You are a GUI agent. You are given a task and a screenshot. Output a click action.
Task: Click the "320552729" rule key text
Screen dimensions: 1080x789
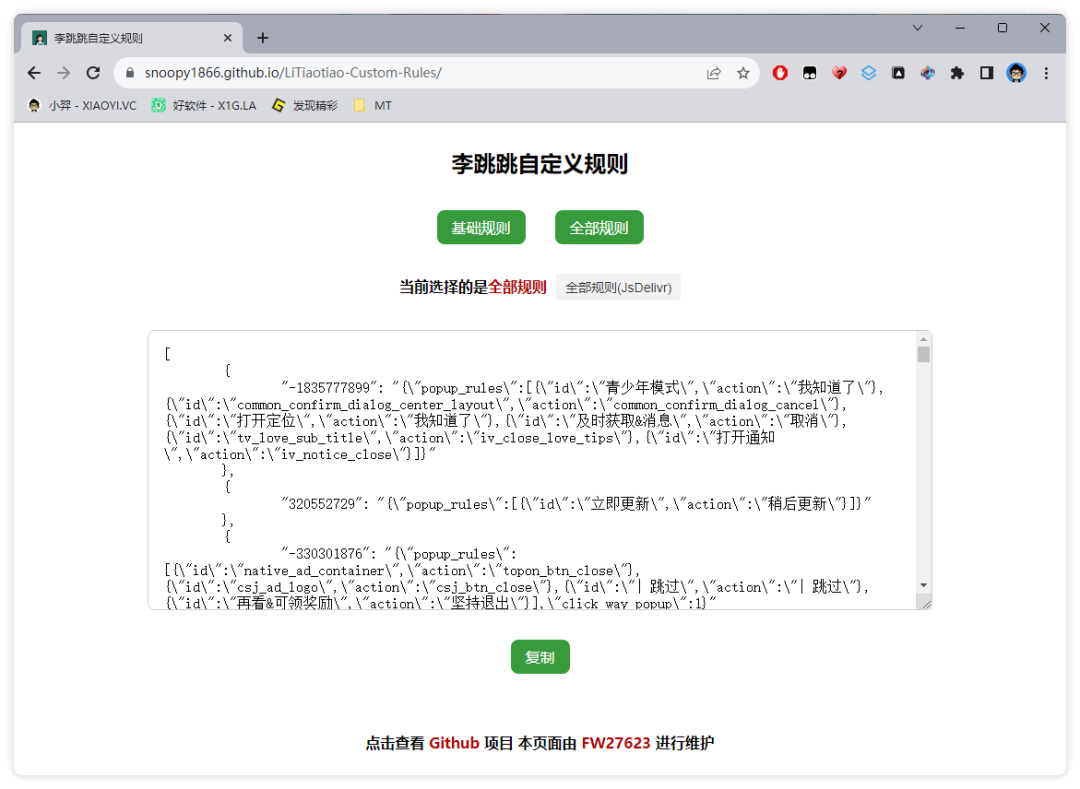click(x=322, y=504)
